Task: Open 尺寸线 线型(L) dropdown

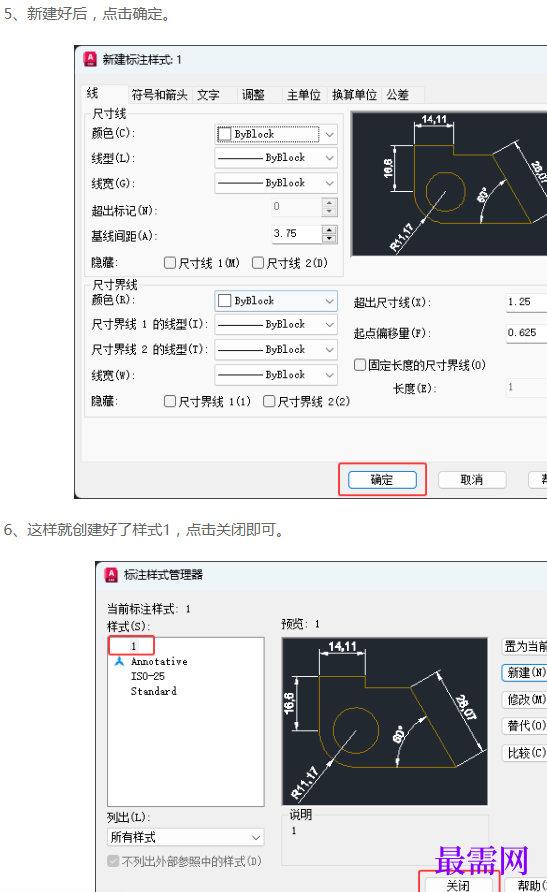Action: (x=276, y=158)
